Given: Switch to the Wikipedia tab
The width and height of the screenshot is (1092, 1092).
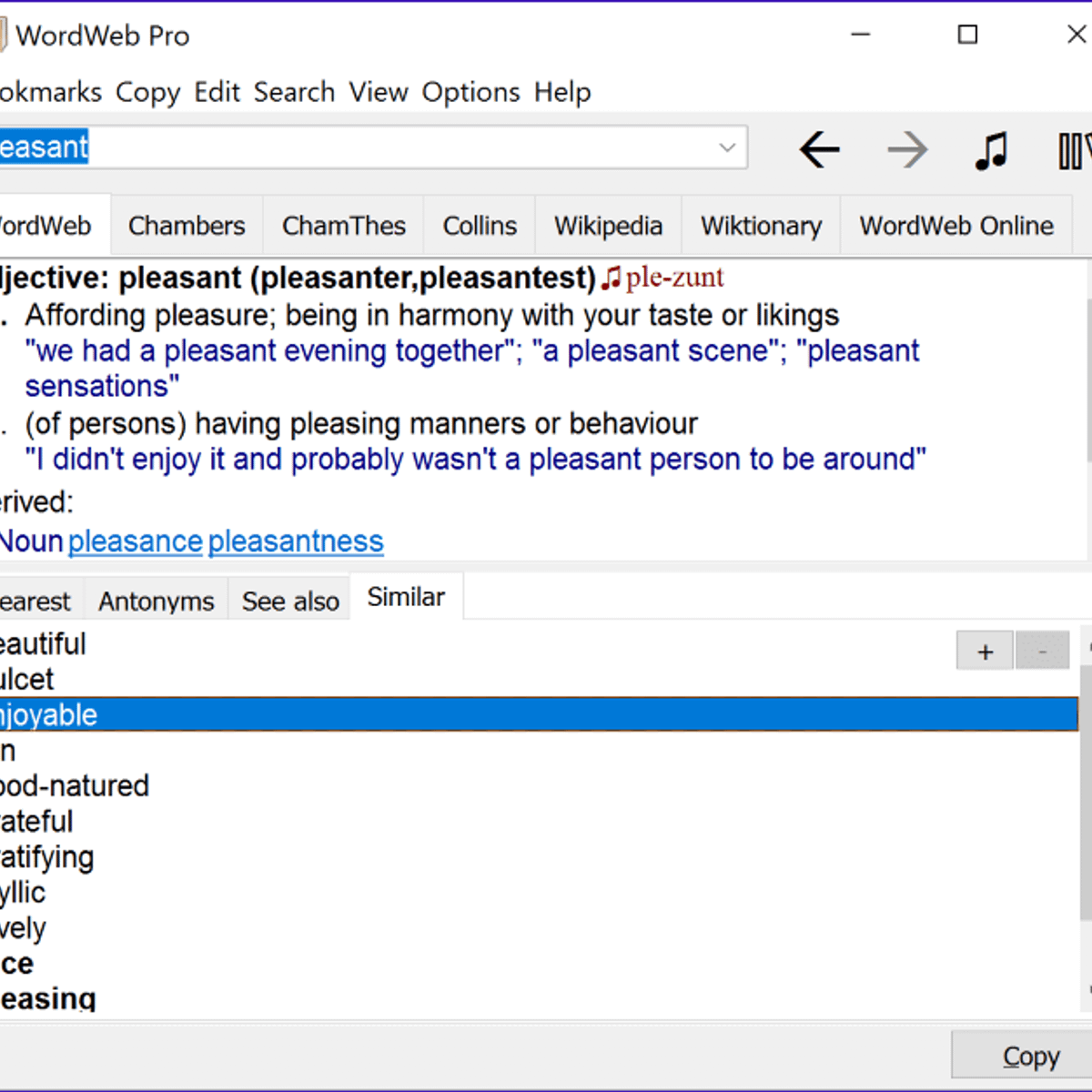Looking at the screenshot, I should coord(608,226).
